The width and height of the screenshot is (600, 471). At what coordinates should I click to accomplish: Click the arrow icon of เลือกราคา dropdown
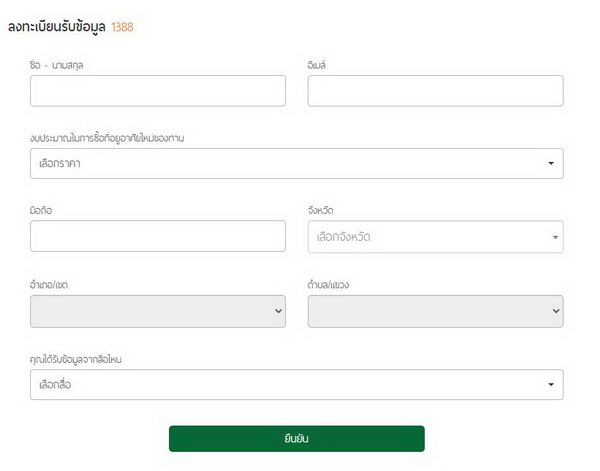[x=551, y=163]
